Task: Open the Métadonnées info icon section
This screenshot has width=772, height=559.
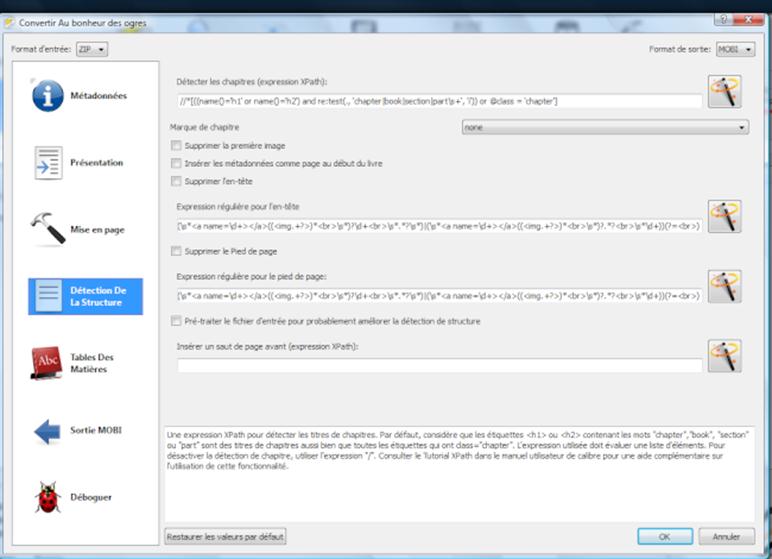Action: pos(48,96)
